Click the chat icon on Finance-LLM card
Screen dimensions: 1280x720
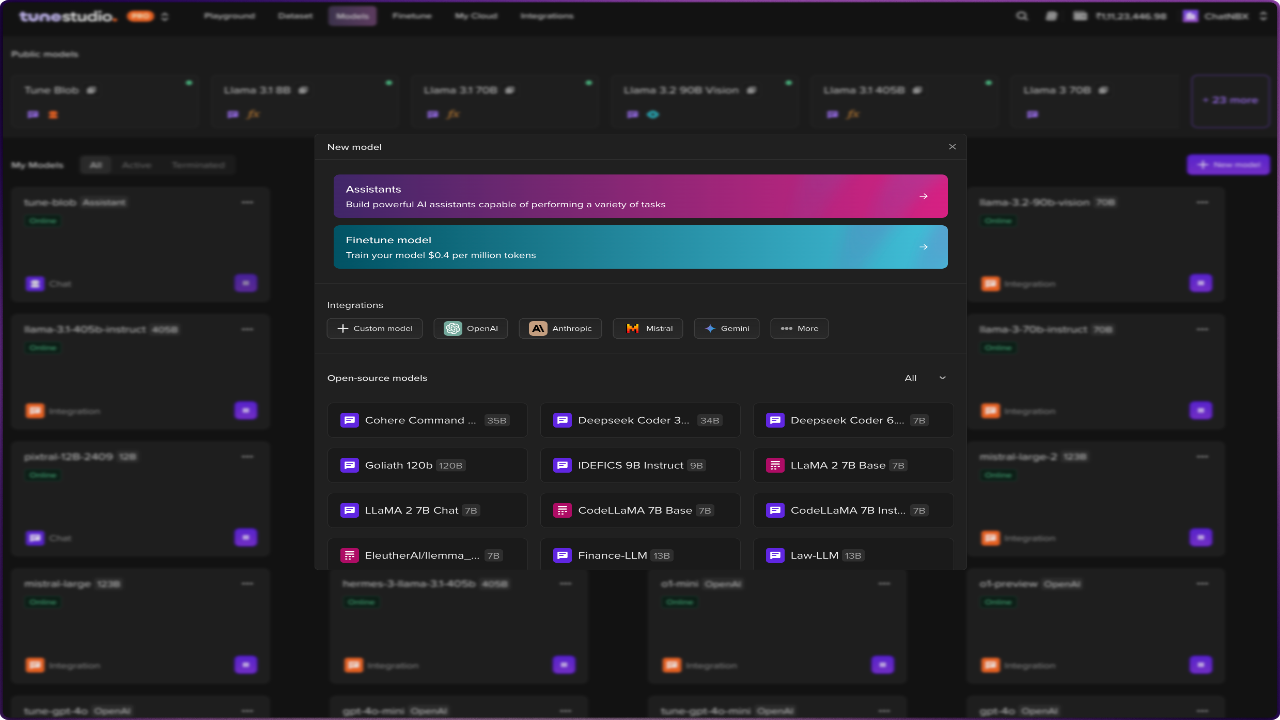coord(562,556)
